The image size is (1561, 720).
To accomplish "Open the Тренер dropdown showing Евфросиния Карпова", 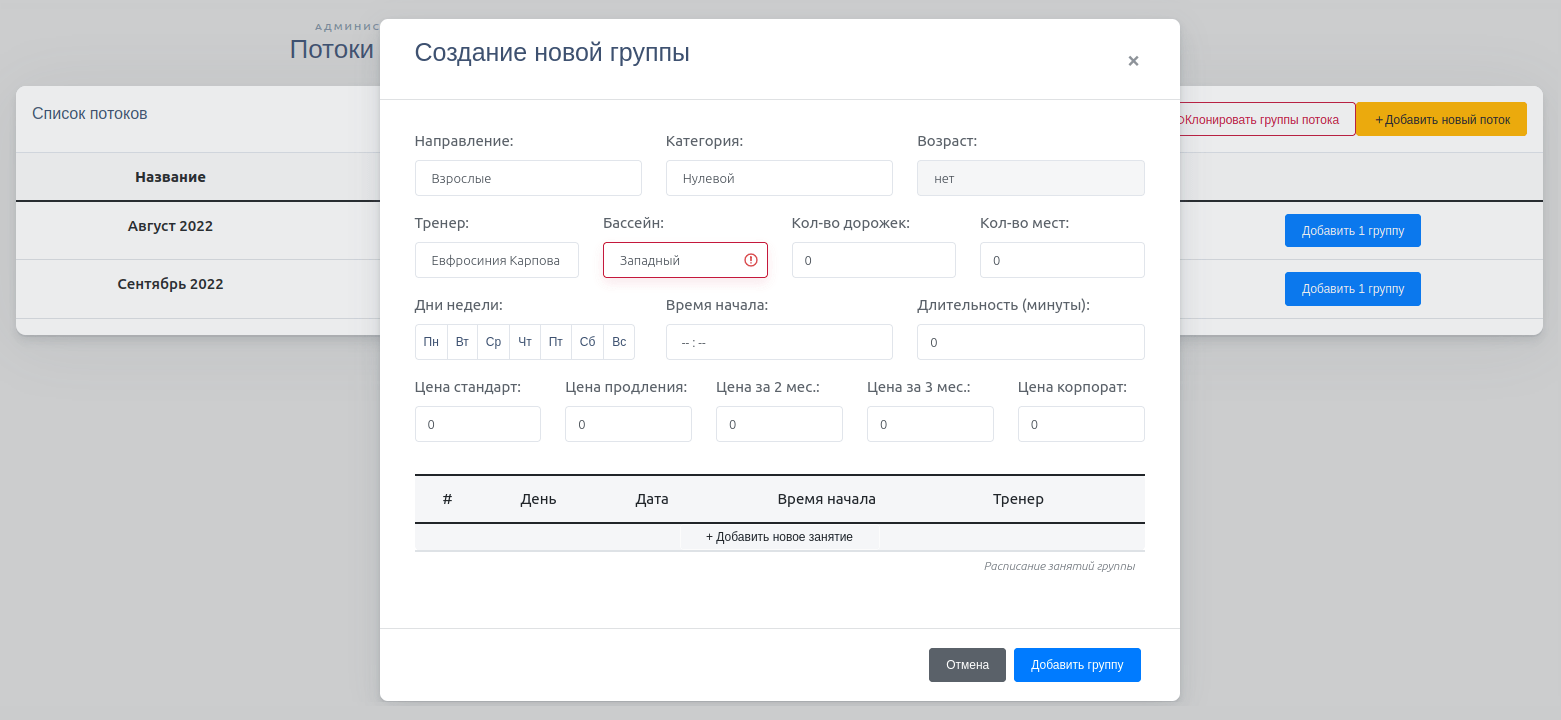I will [x=497, y=260].
